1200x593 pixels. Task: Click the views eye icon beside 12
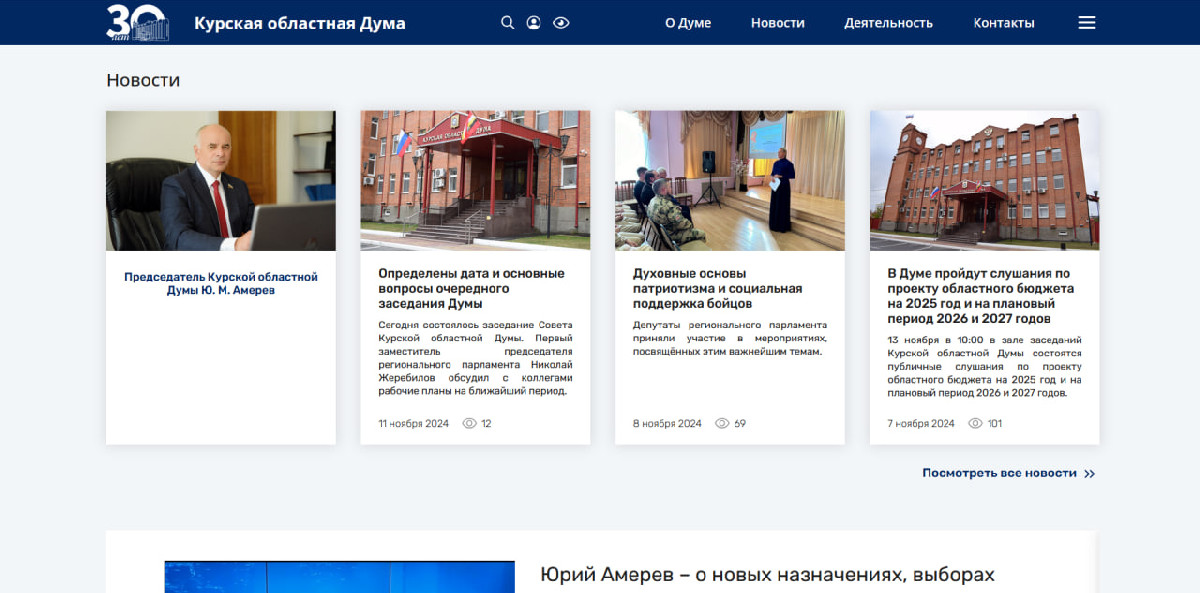click(470, 423)
